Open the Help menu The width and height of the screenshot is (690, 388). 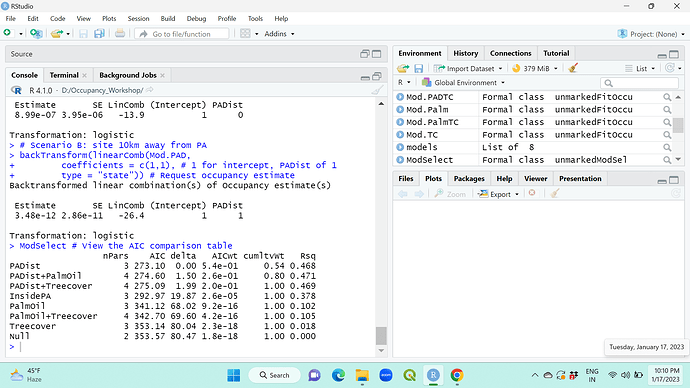click(281, 18)
